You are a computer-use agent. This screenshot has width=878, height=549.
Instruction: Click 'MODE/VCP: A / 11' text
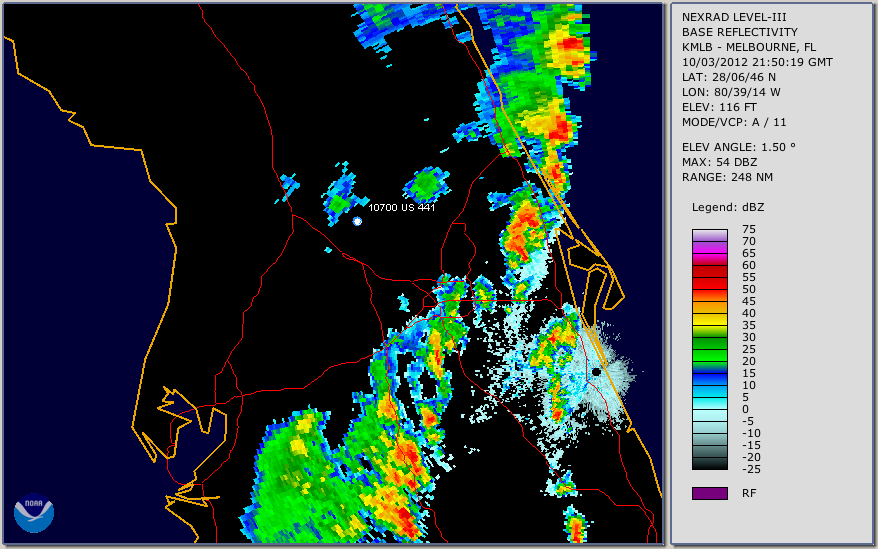[x=734, y=122]
